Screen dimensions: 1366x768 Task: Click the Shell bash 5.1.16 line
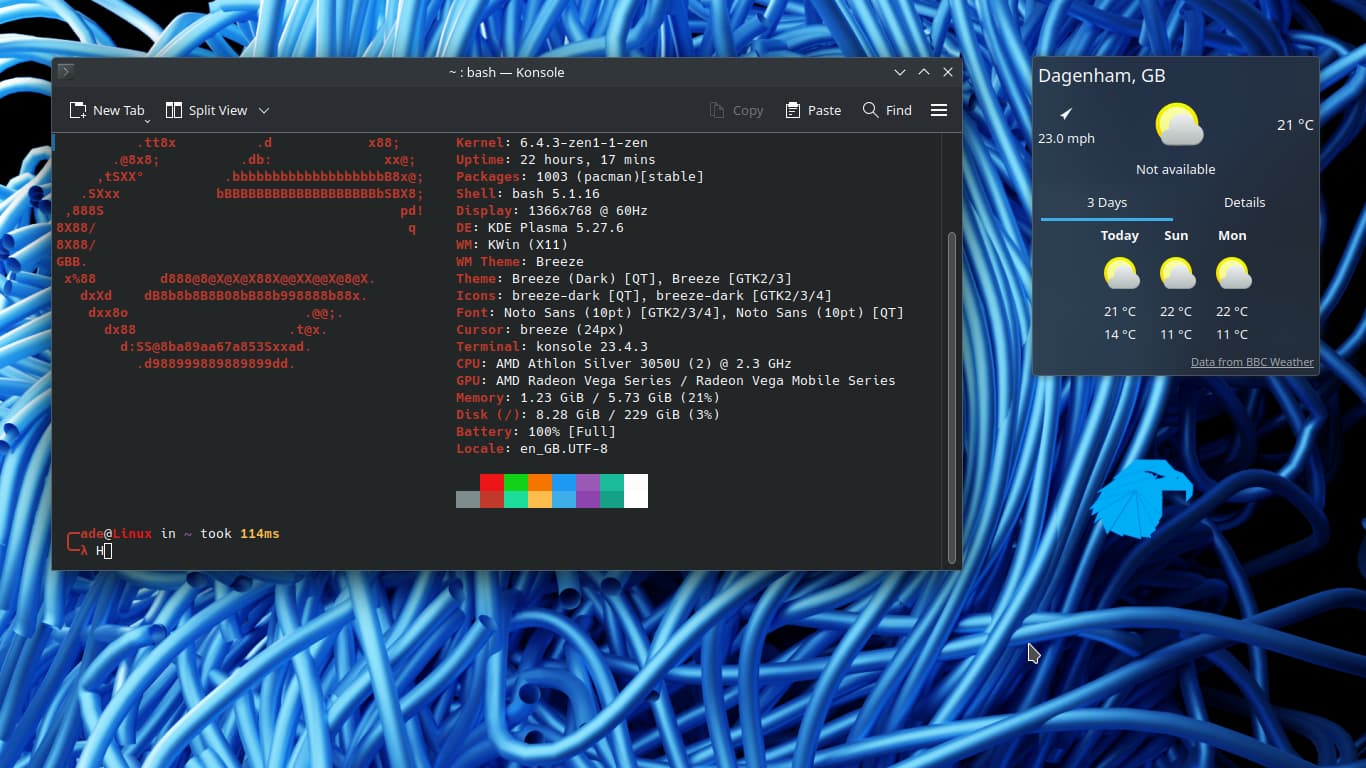pos(528,194)
